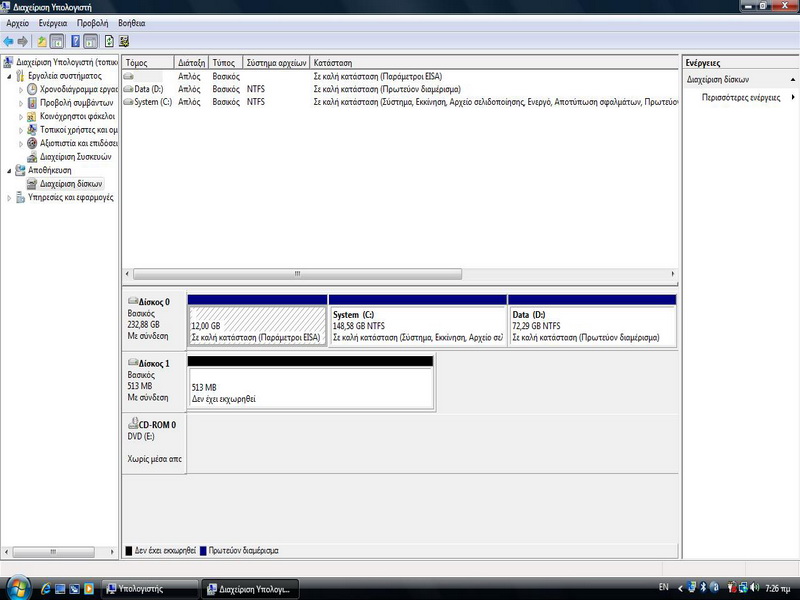Expand the Τοπικοί χρήστες node
Image resolution: width=800 pixels, height=600 pixels.
(21, 130)
